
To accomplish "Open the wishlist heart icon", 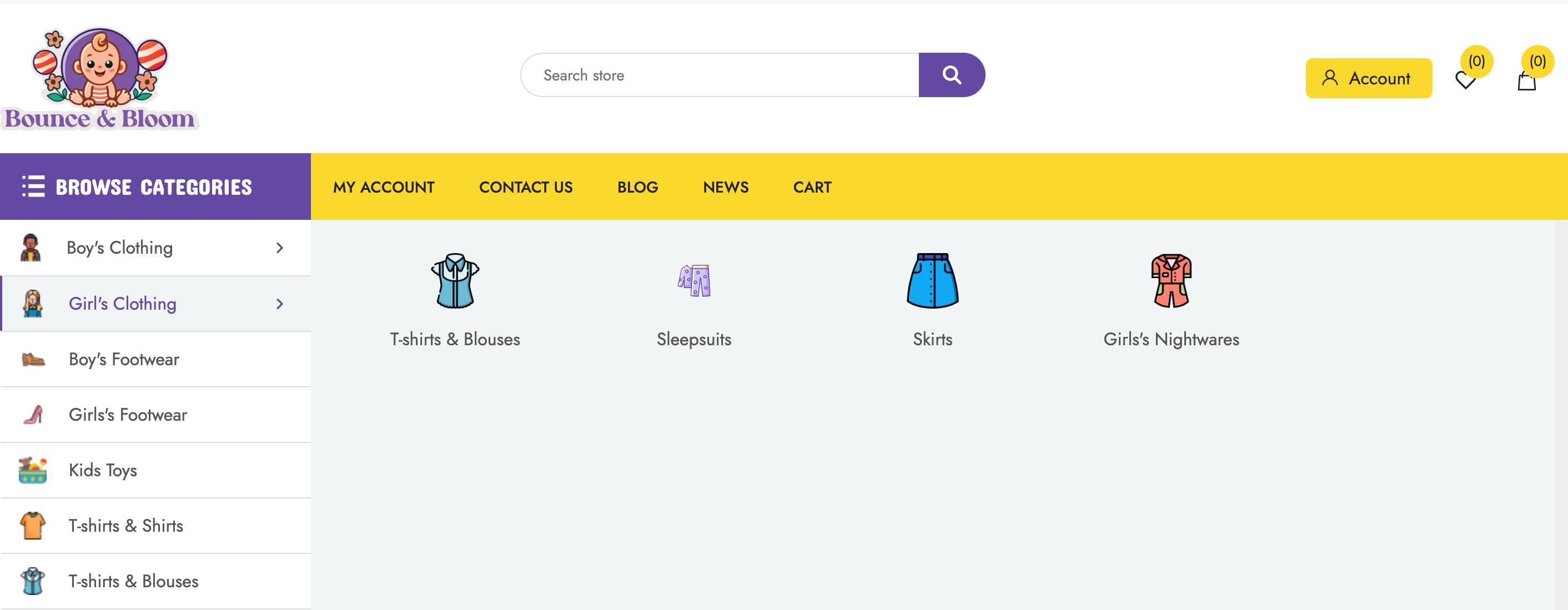I will [x=1465, y=81].
